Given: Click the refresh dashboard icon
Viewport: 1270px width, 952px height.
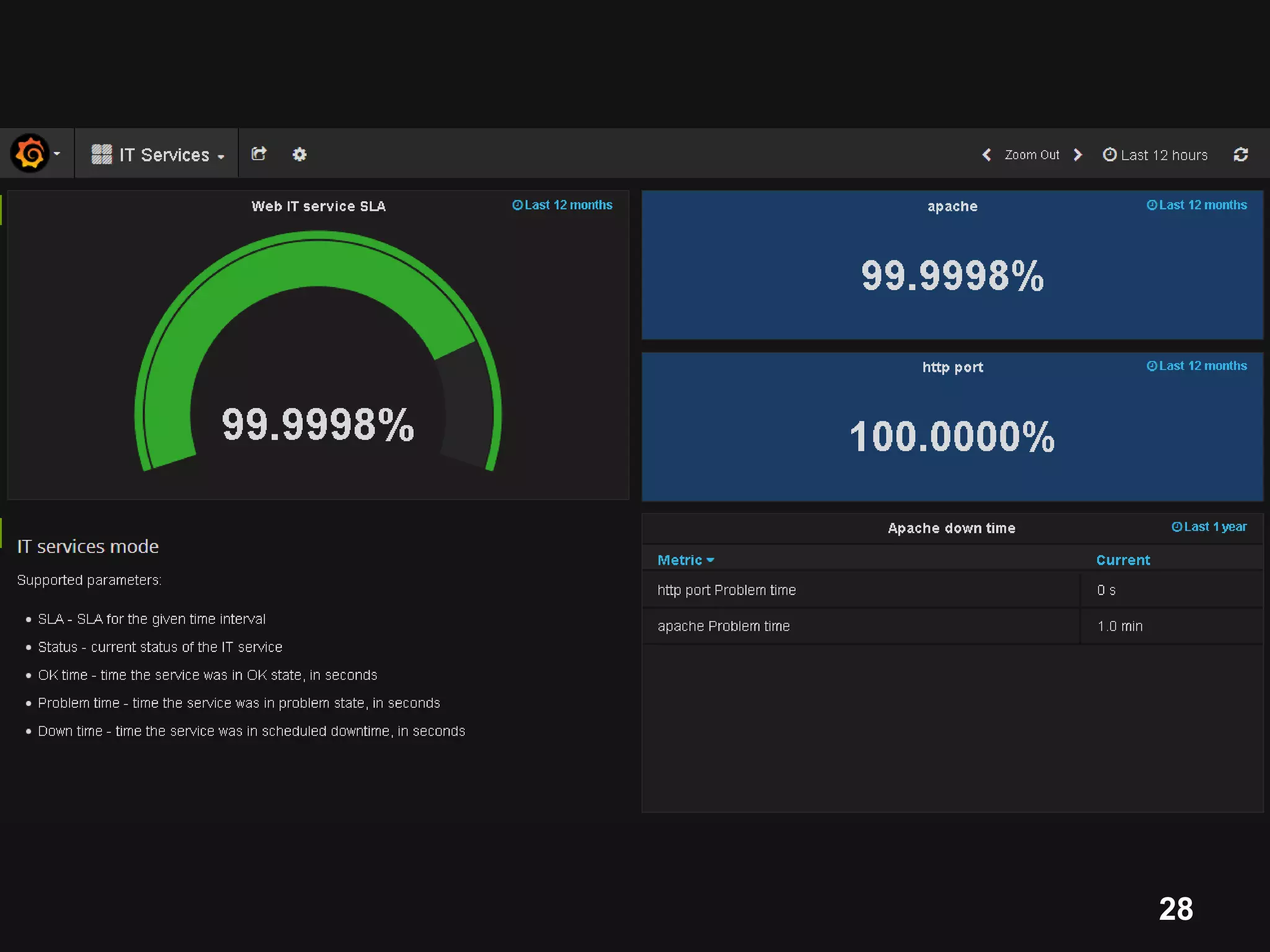Looking at the screenshot, I should pos(1240,154).
